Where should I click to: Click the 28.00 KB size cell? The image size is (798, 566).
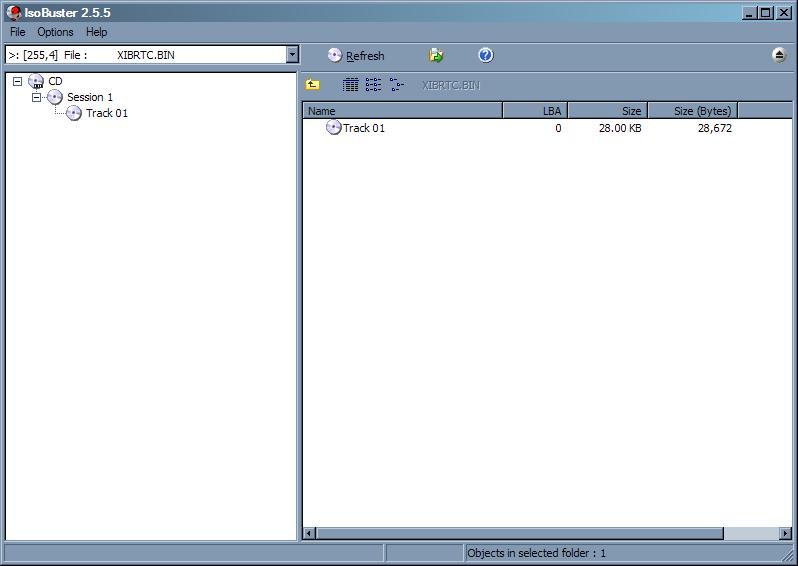click(620, 128)
